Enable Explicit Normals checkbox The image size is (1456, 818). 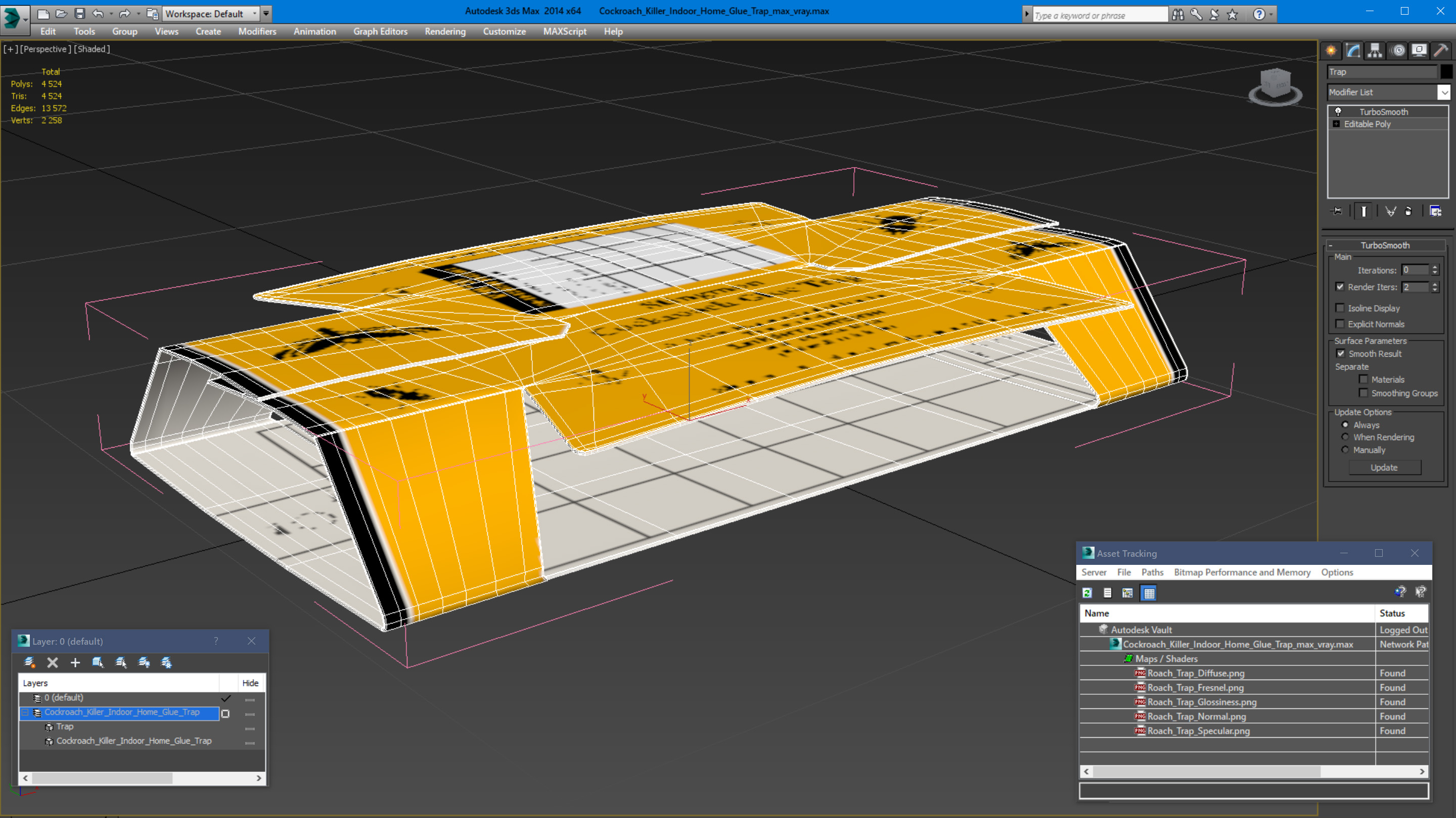[1340, 324]
